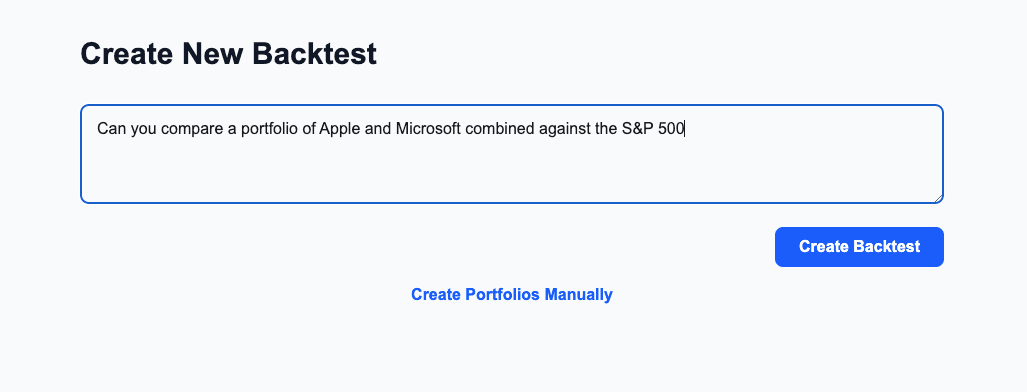The height and width of the screenshot is (392, 1027).
Task: Click the word Backtest in the heading
Action: (x=314, y=54)
